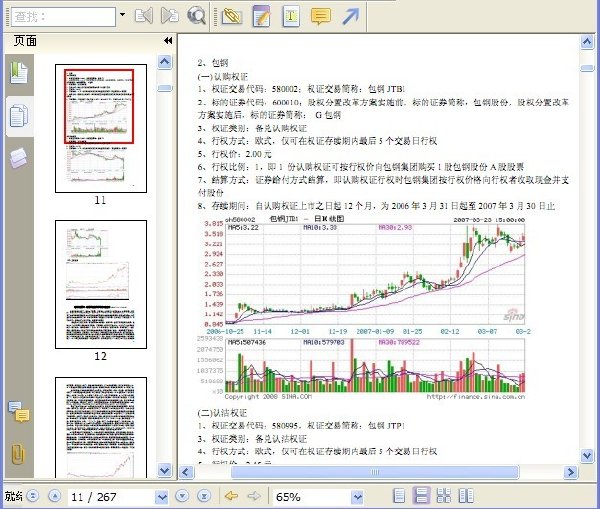Open the page number dropdown
The image size is (600, 509).
pyautogui.click(x=162, y=497)
